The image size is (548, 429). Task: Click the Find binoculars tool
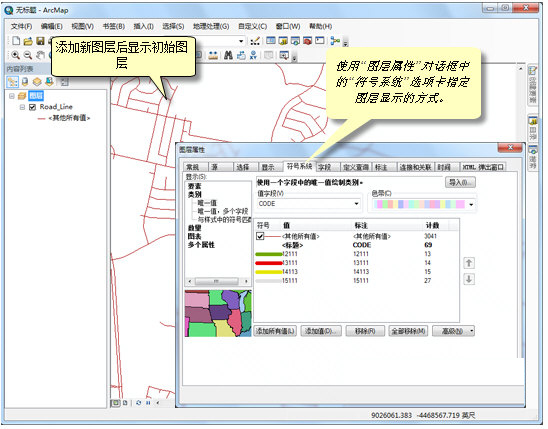click(228, 55)
